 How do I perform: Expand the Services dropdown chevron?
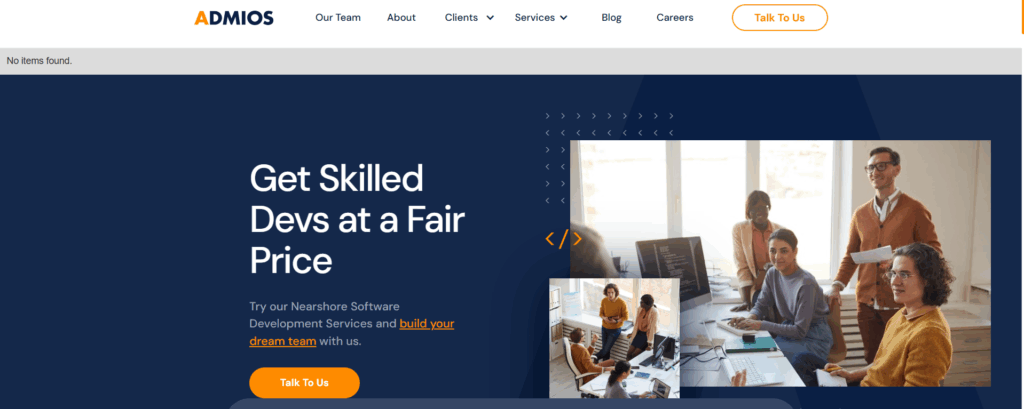coord(564,18)
